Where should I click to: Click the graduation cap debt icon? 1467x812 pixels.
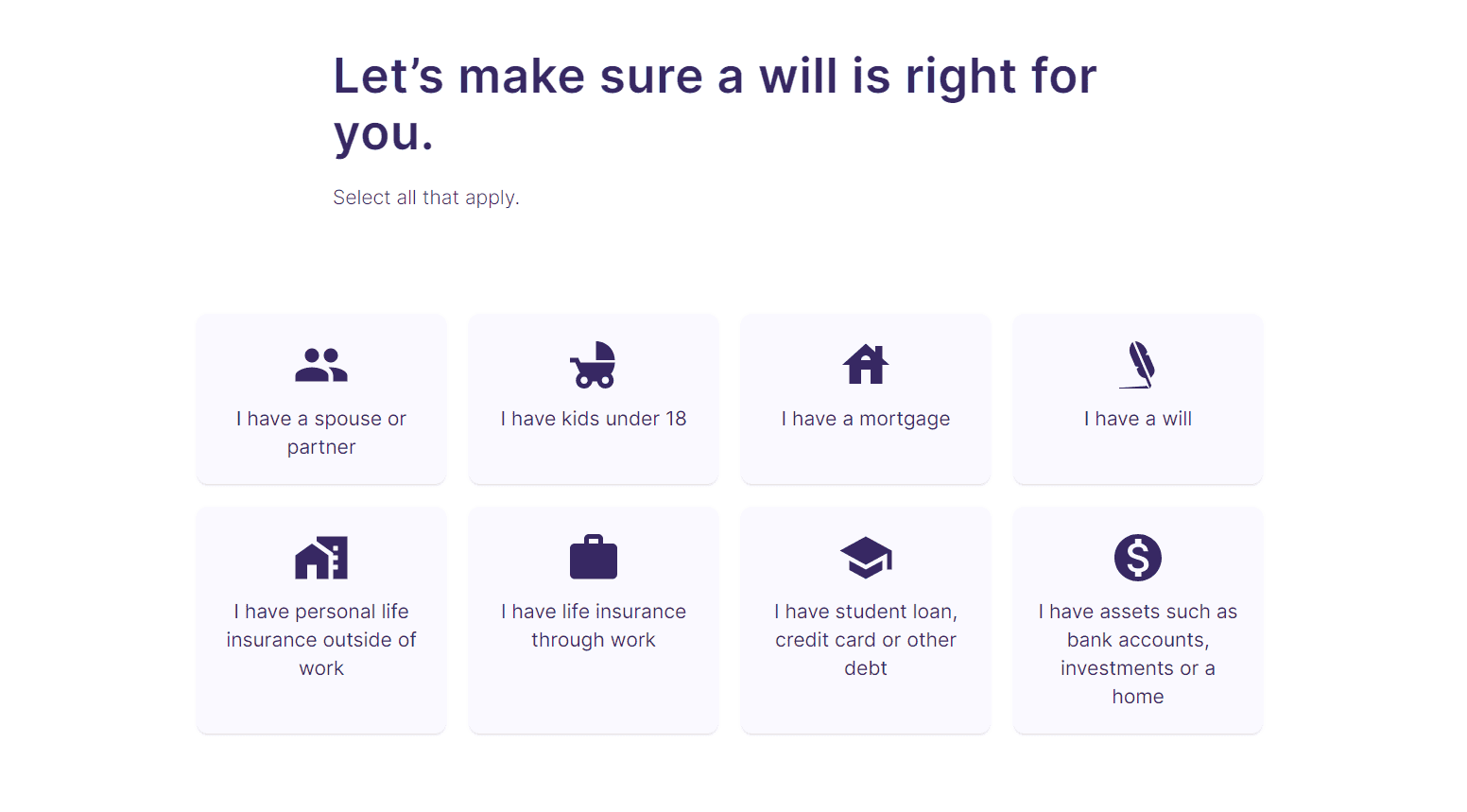pos(866,558)
